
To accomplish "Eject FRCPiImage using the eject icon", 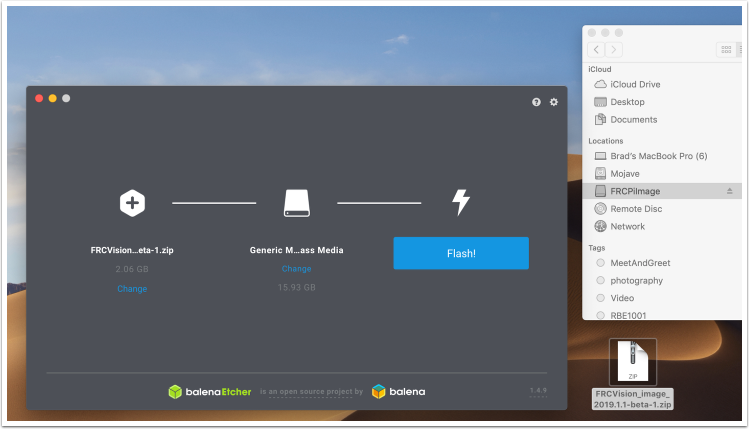I will [729, 191].
